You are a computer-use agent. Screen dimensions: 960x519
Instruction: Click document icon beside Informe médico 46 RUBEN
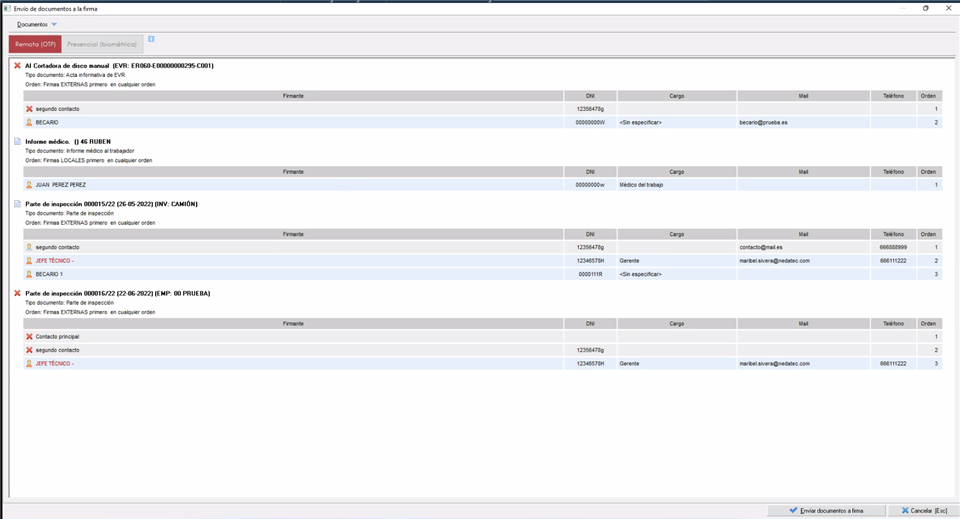[17, 141]
